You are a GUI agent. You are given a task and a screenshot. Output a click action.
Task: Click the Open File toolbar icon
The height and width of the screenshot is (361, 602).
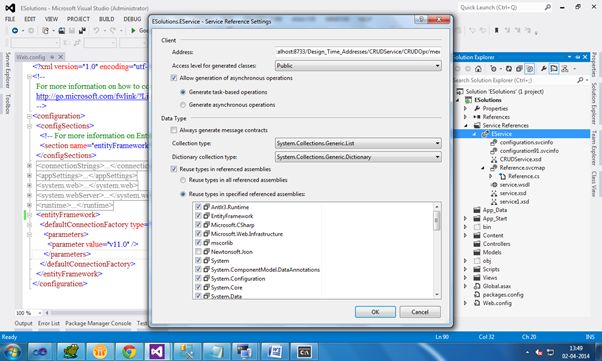(61, 30)
